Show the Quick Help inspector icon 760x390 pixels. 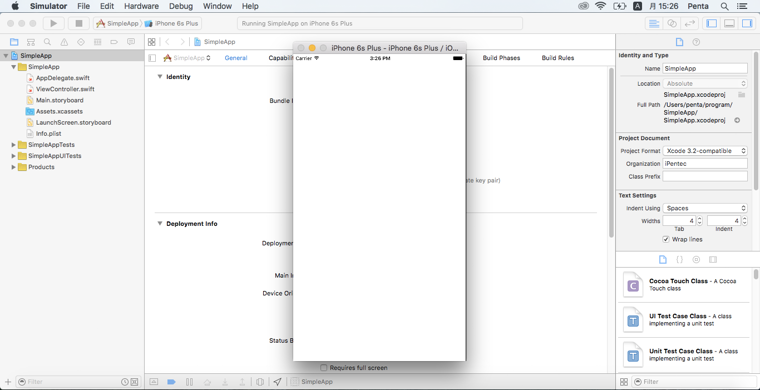pyautogui.click(x=696, y=42)
